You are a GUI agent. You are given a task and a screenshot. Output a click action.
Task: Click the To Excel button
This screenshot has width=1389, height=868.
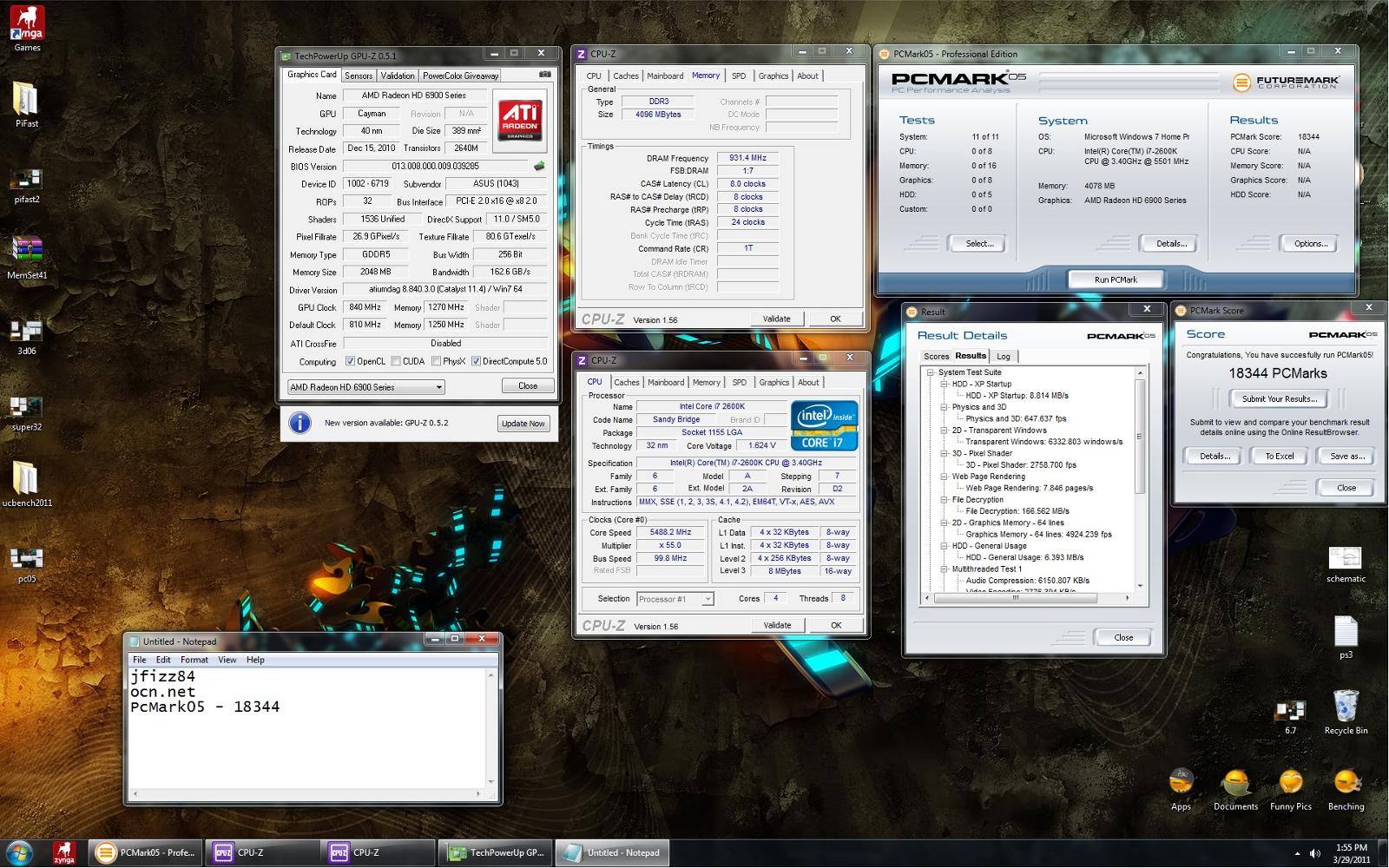point(1279,457)
